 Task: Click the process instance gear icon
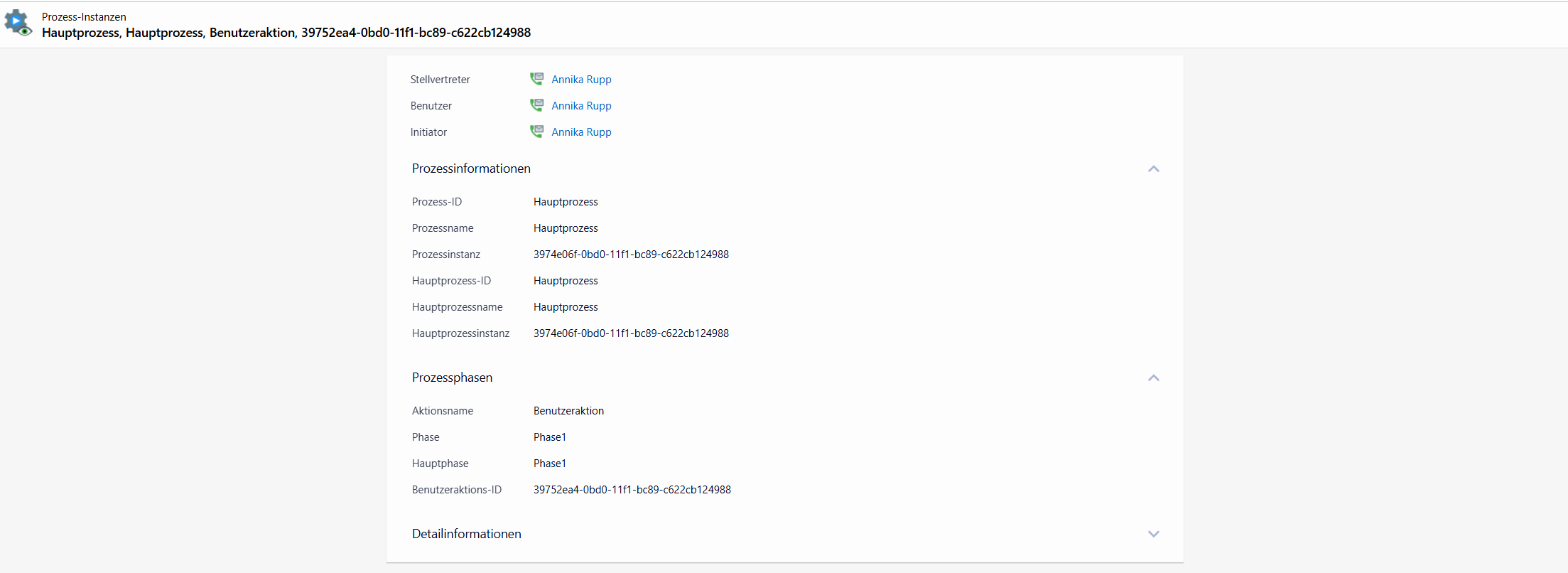point(18,23)
